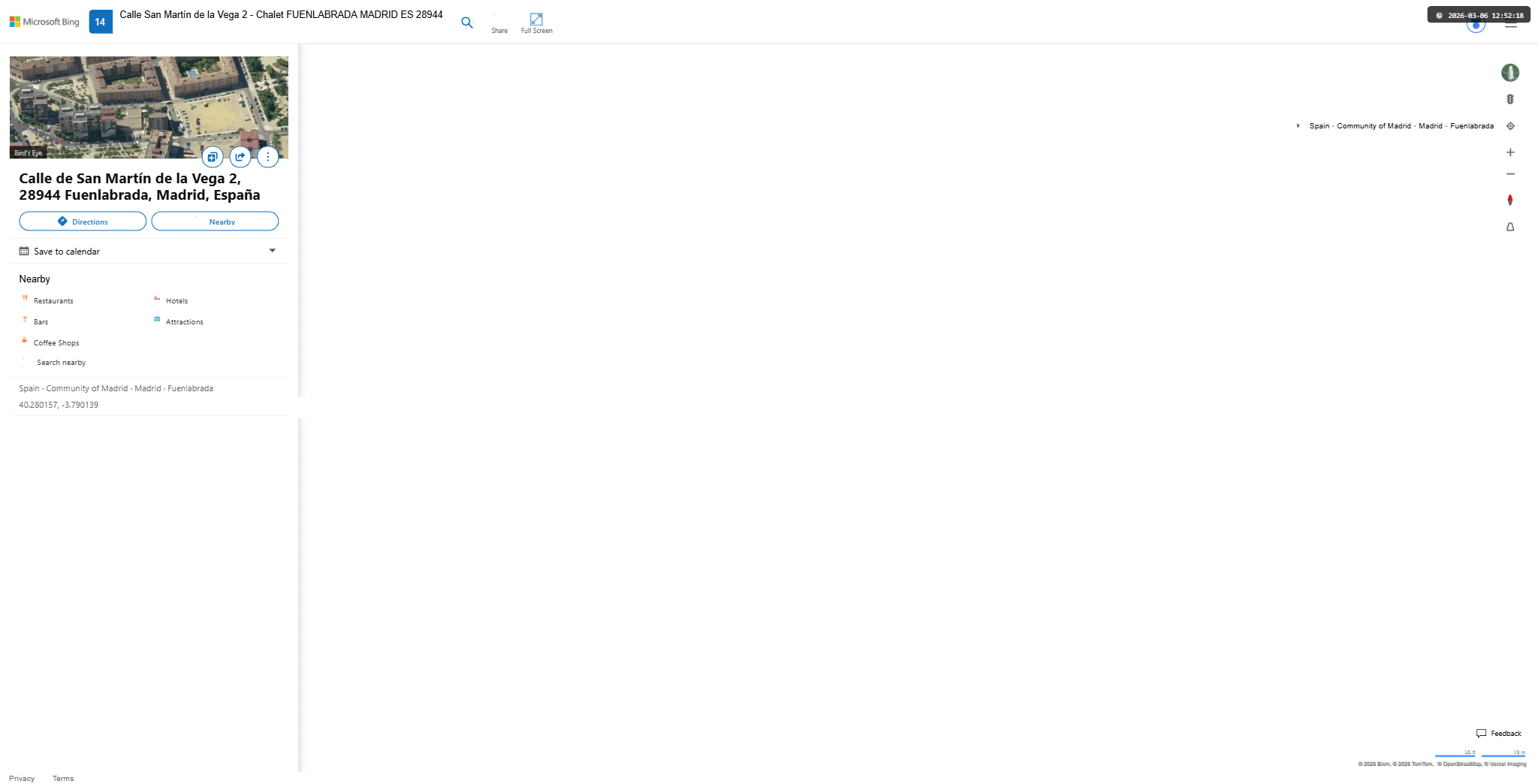Open the three-dot more options menu

point(268,157)
